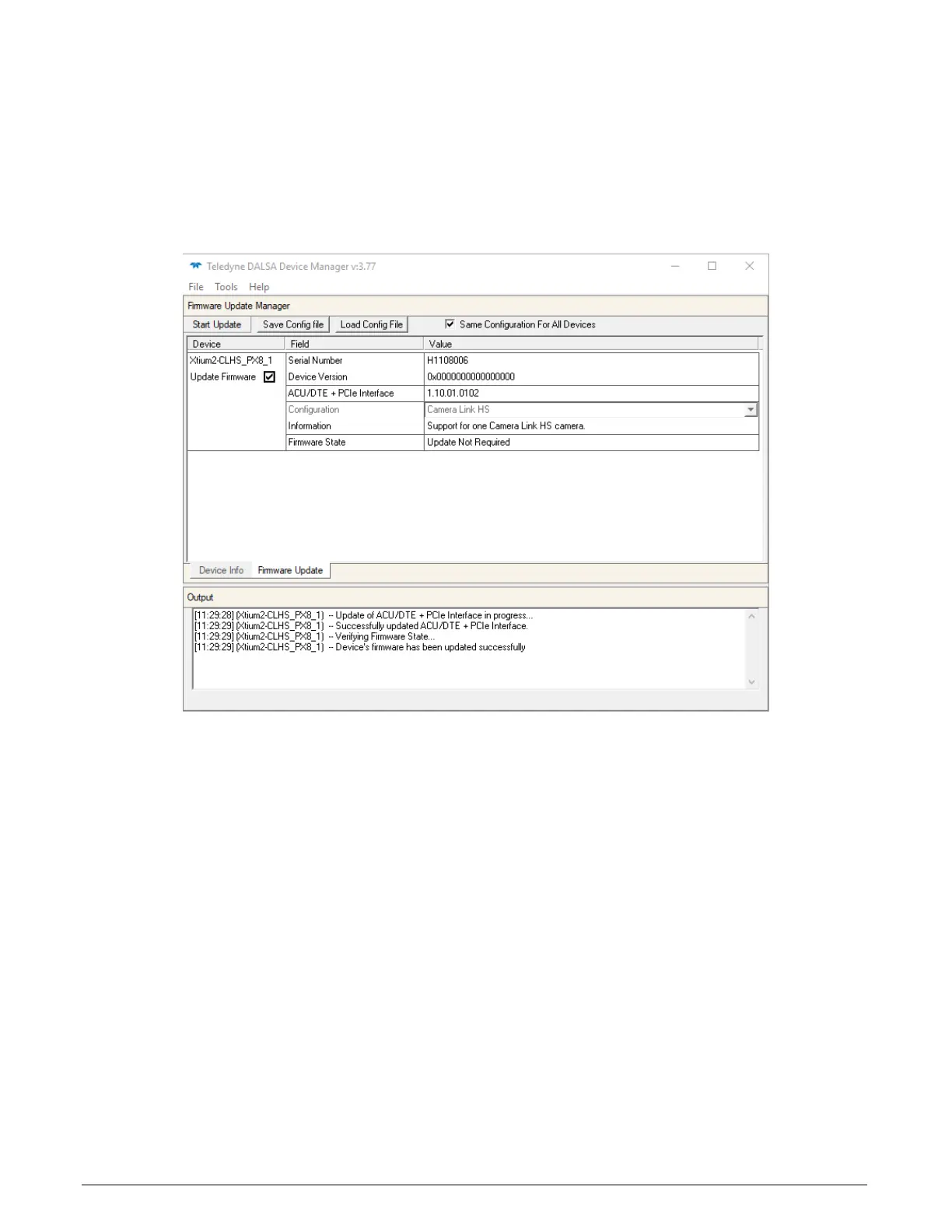The image size is (952, 1232).
Task: Click the Value column header
Action: [591, 344]
